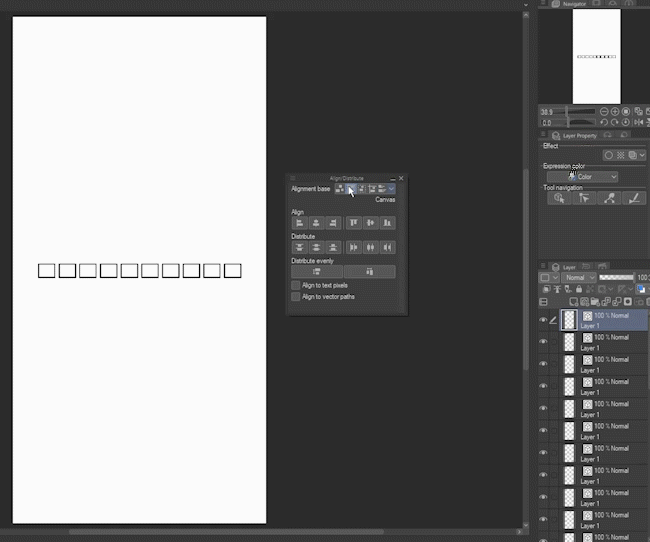Create new vector layer icon
This screenshot has width=650, height=542.
pyautogui.click(x=585, y=302)
